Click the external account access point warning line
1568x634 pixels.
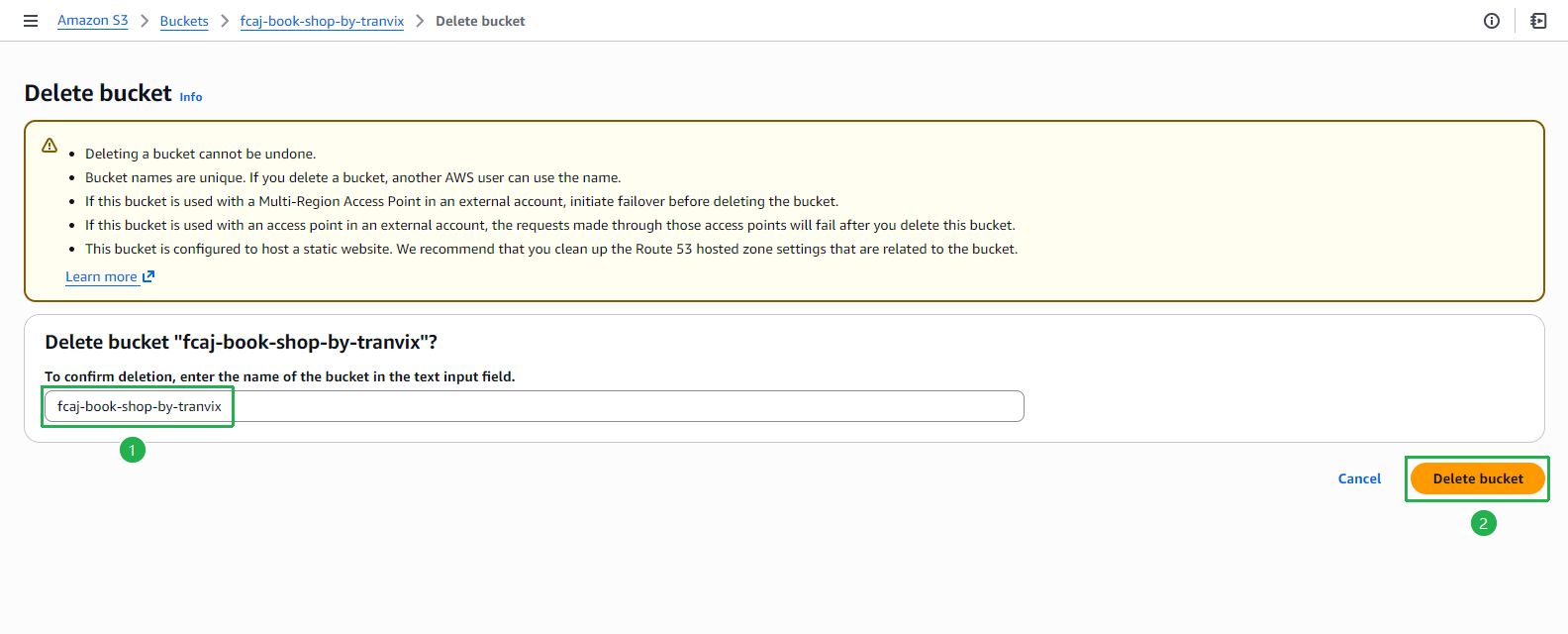[550, 225]
